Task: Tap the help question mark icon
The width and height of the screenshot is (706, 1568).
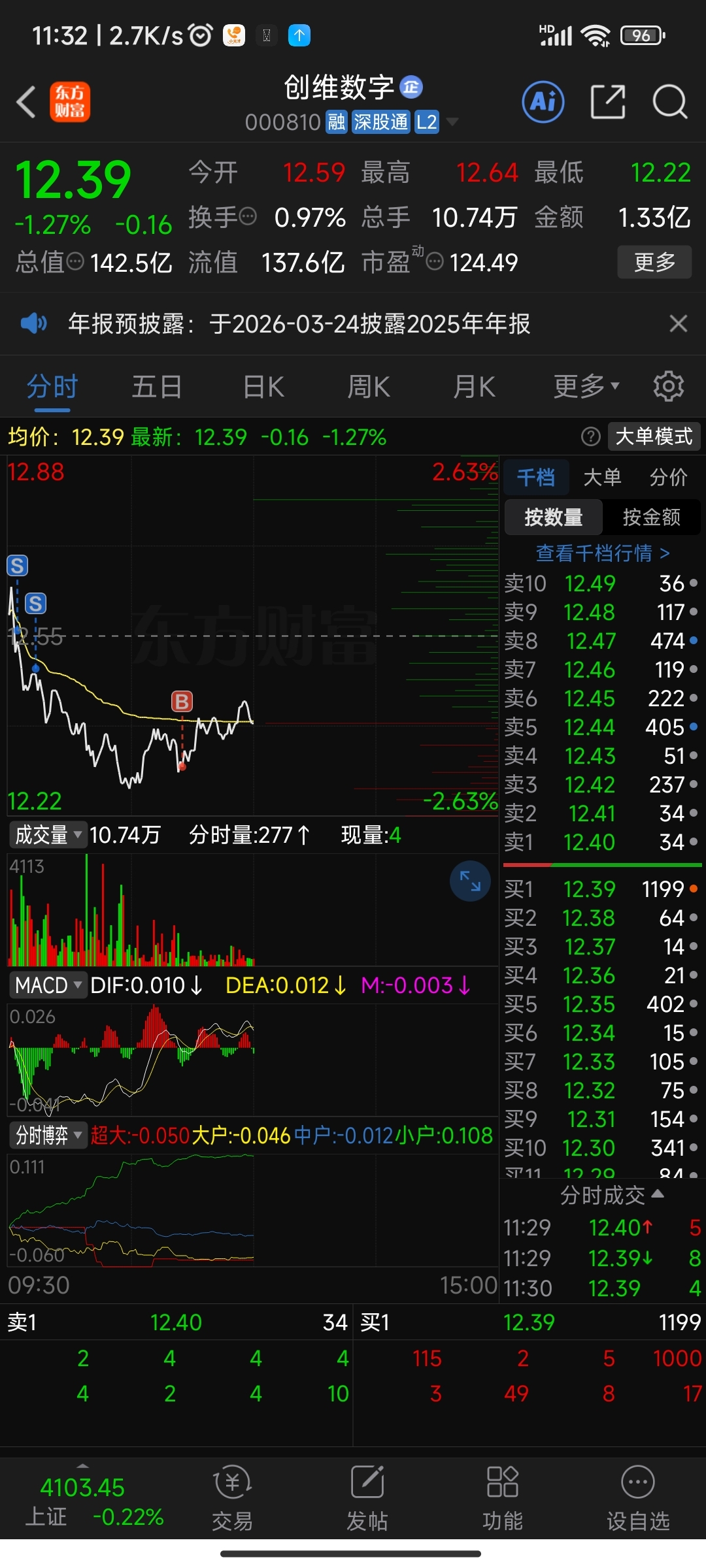Action: 590,436
